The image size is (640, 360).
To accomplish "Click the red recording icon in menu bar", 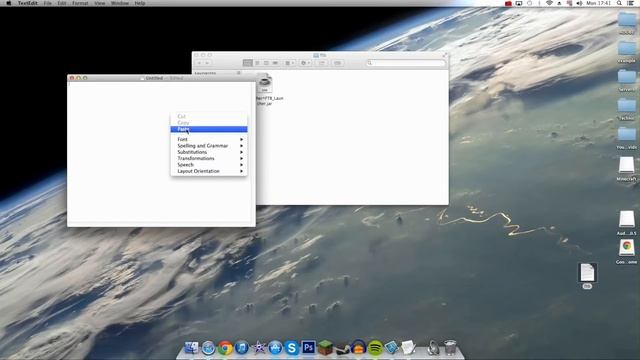I will [508, 3].
